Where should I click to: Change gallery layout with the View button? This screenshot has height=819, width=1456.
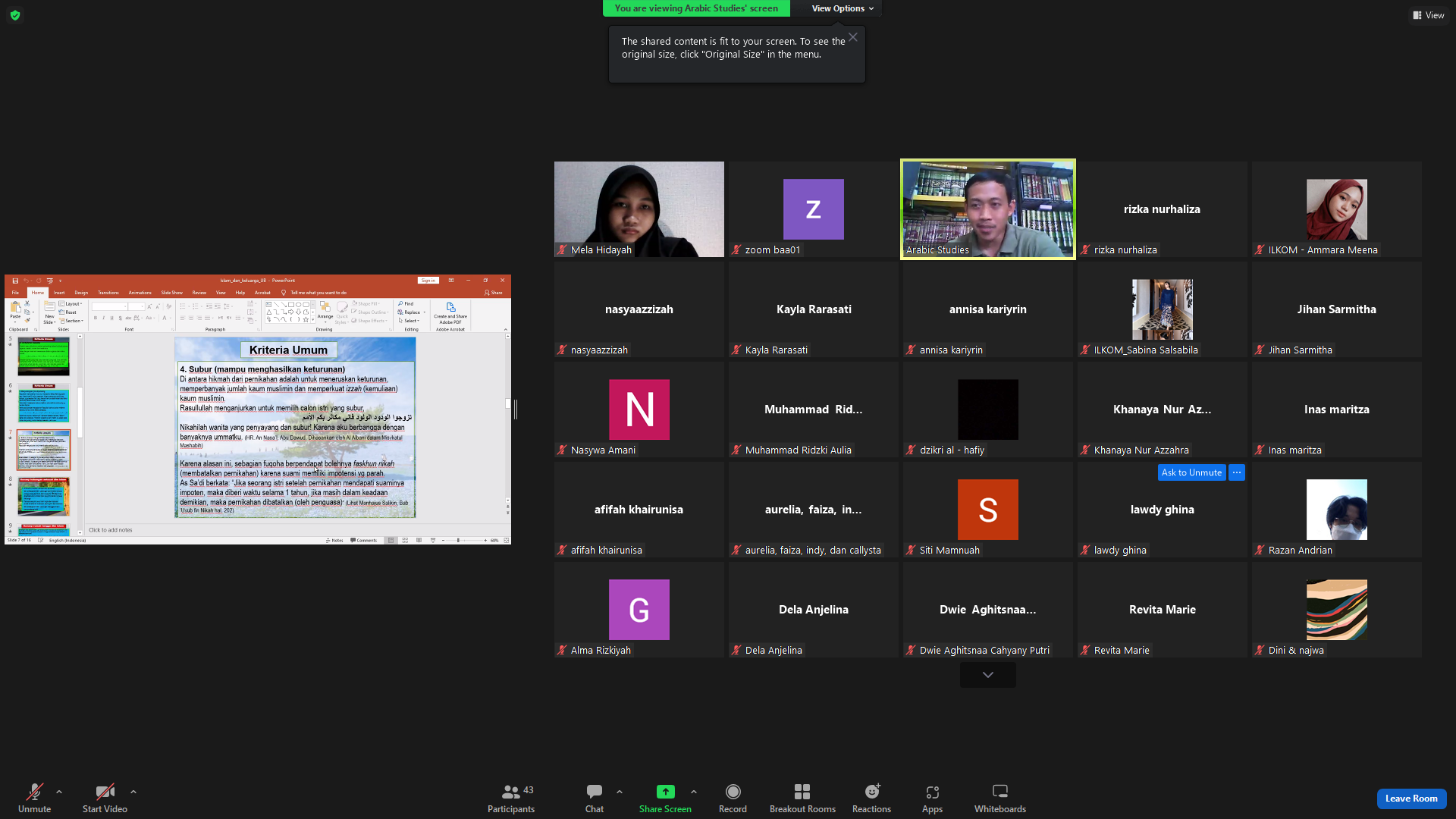coord(1428,15)
